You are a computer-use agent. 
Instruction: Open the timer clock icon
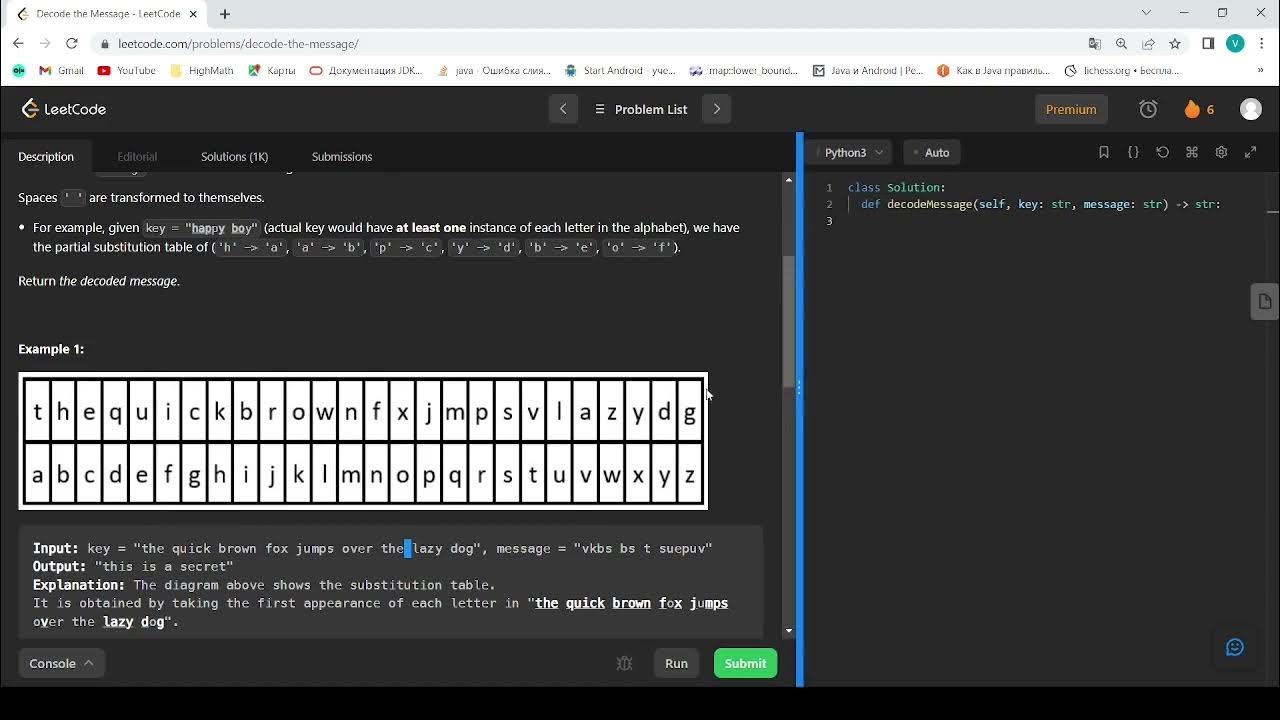[x=1148, y=109]
